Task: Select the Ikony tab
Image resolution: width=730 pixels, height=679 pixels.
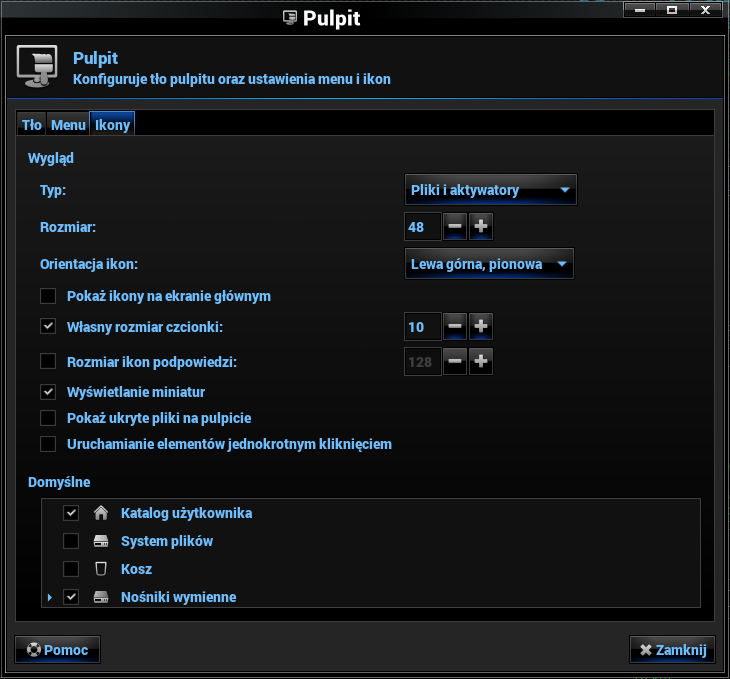Action: click(112, 124)
